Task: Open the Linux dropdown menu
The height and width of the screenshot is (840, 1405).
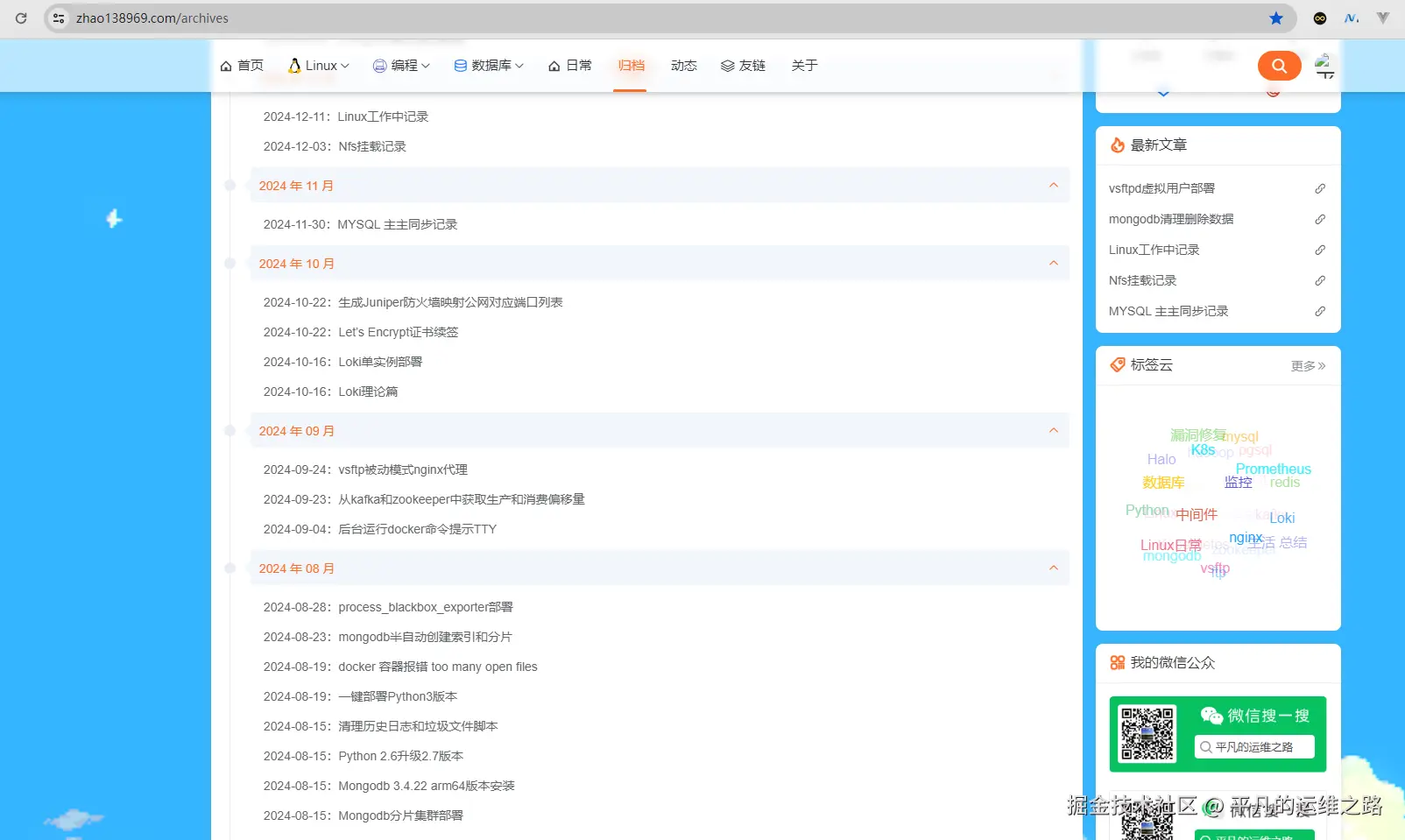Action: pos(318,65)
